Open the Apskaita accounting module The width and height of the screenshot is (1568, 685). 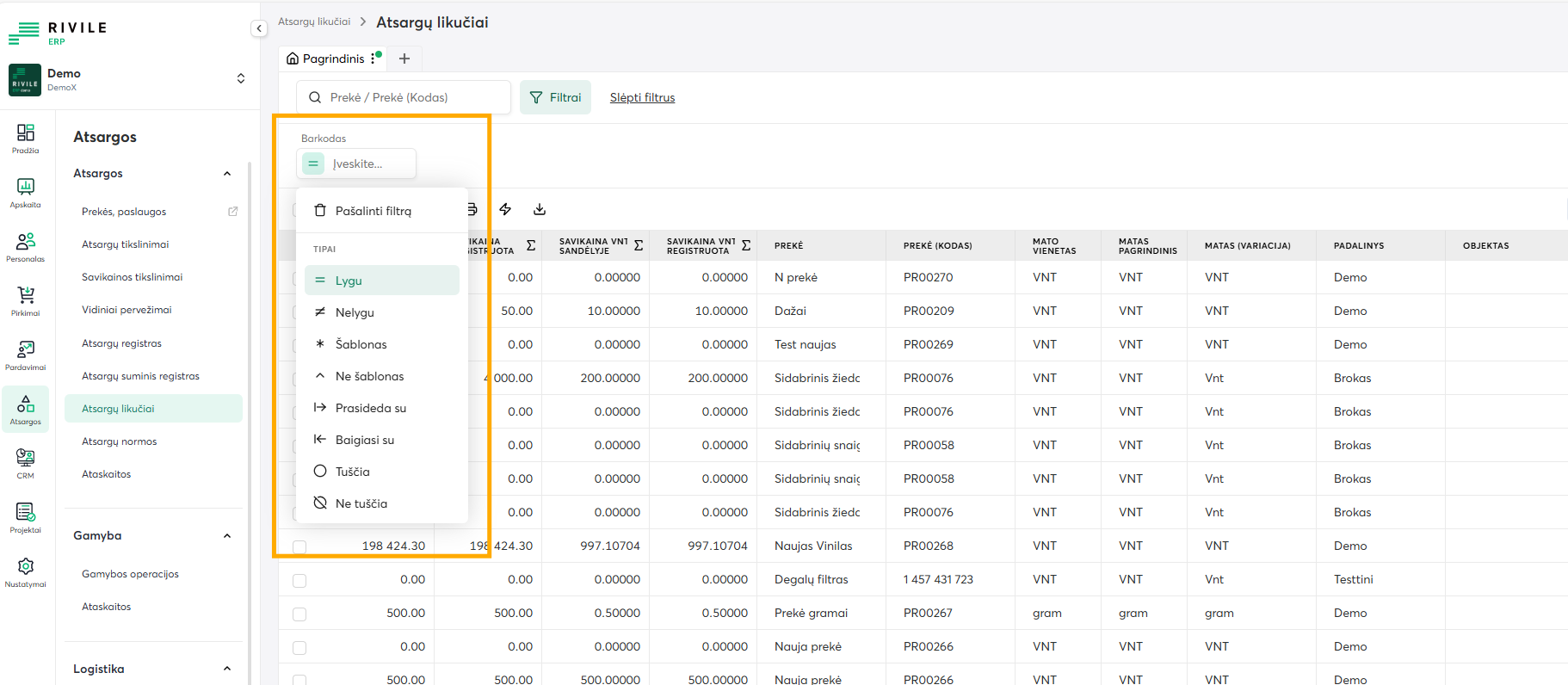(26, 192)
